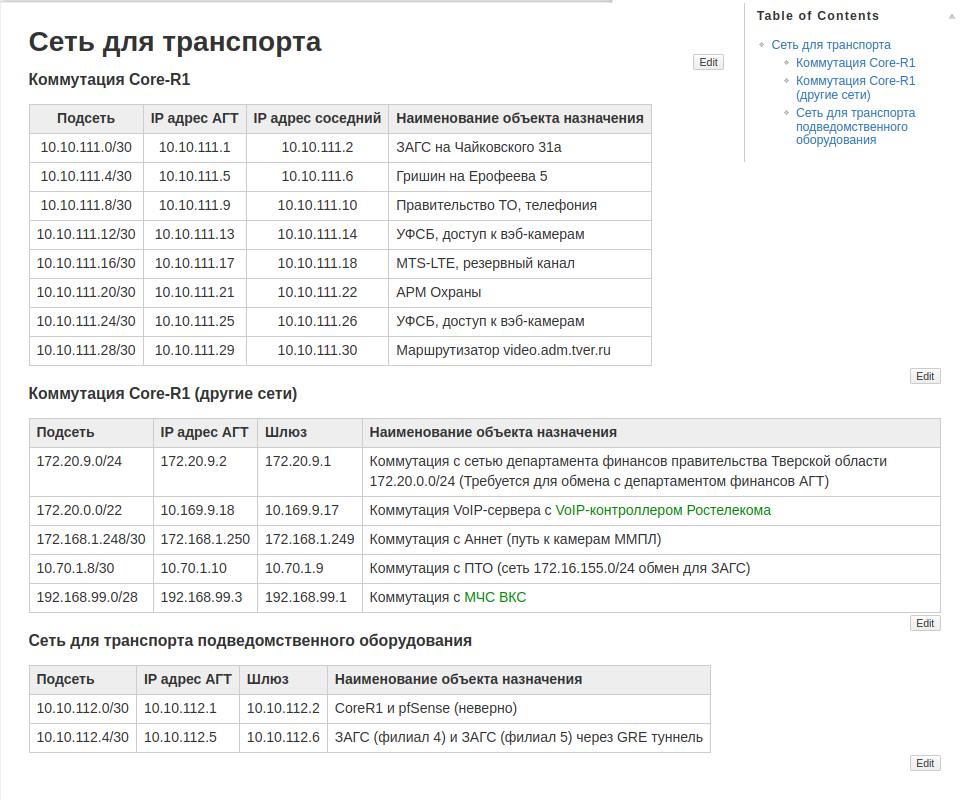The image size is (966, 800).
Task: Go to 'Сеть для транспорта подведомственного оборудования' link
Action: click(x=855, y=126)
